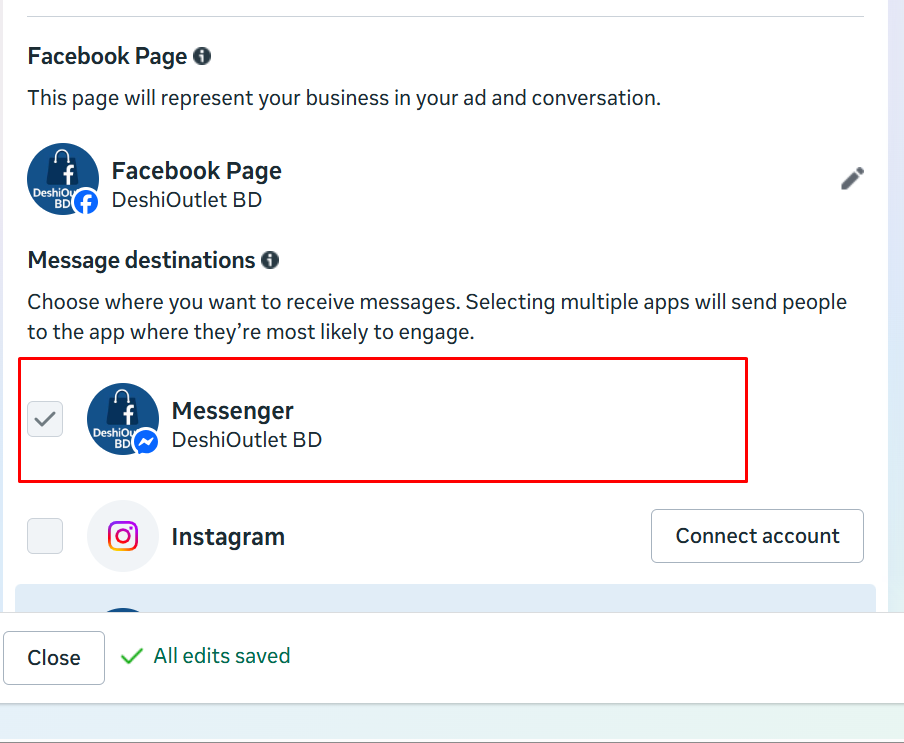Click the DeshiOutlet BD name under Facebook Page
Image resolution: width=904 pixels, height=743 pixels.
click(x=186, y=200)
